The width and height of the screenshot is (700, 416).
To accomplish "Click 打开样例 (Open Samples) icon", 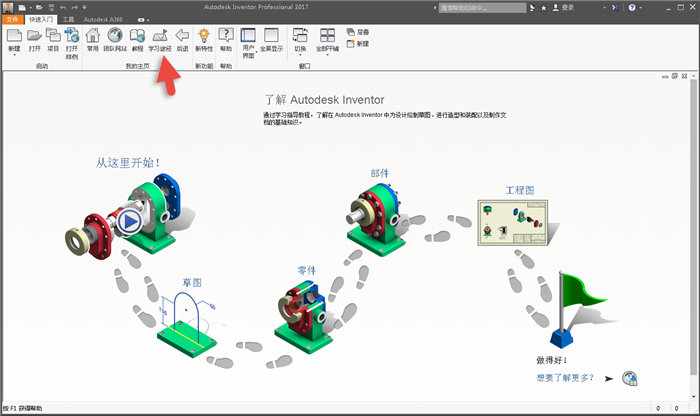I will pos(72,36).
